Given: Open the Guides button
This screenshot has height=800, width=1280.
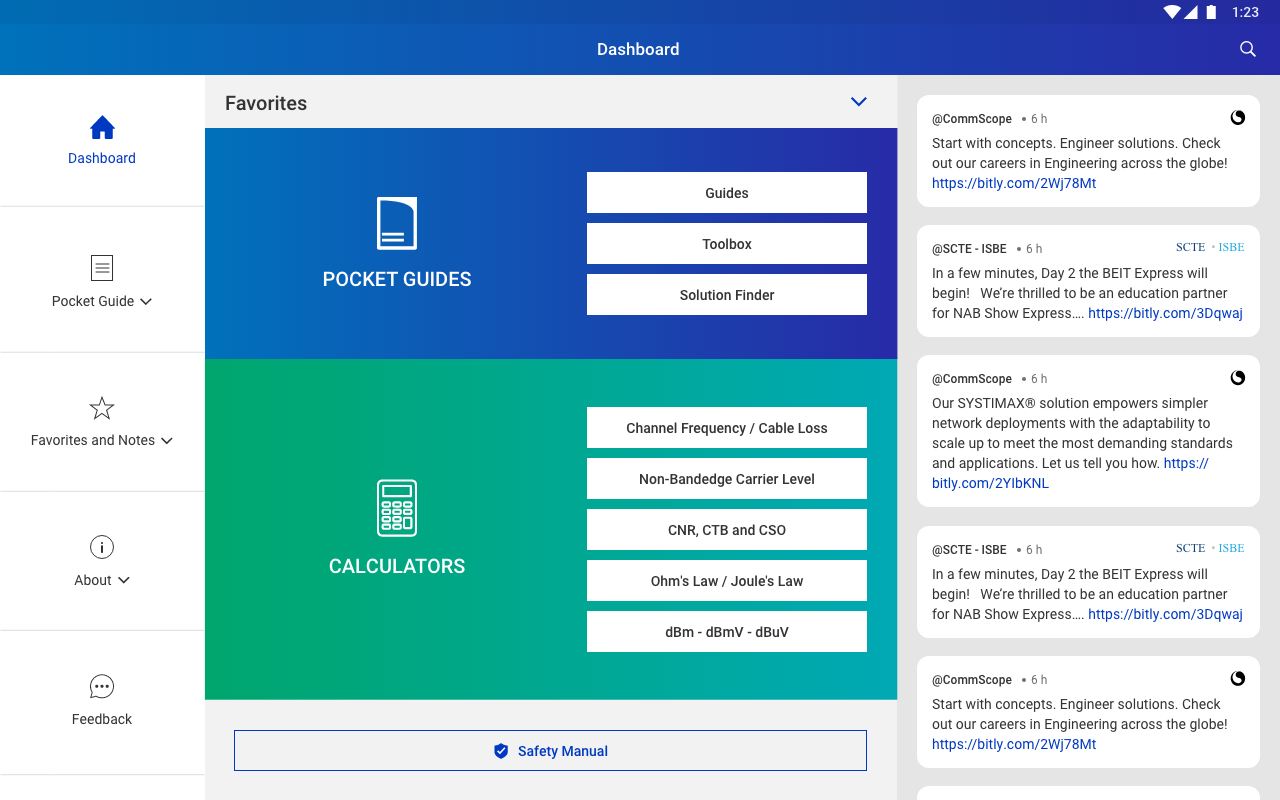Looking at the screenshot, I should tap(727, 193).
